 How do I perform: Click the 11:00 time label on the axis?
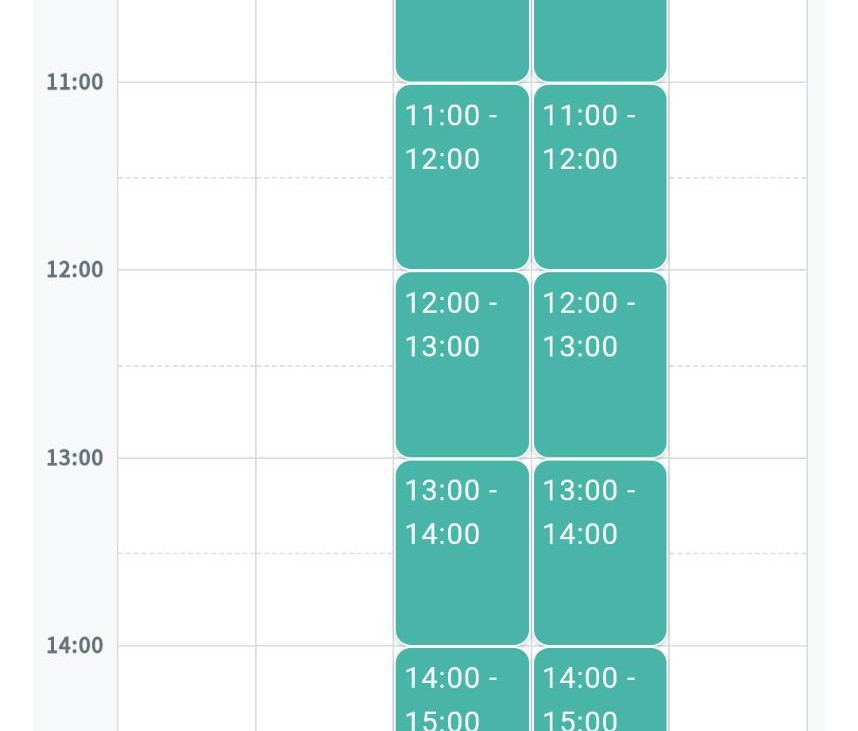[74, 82]
